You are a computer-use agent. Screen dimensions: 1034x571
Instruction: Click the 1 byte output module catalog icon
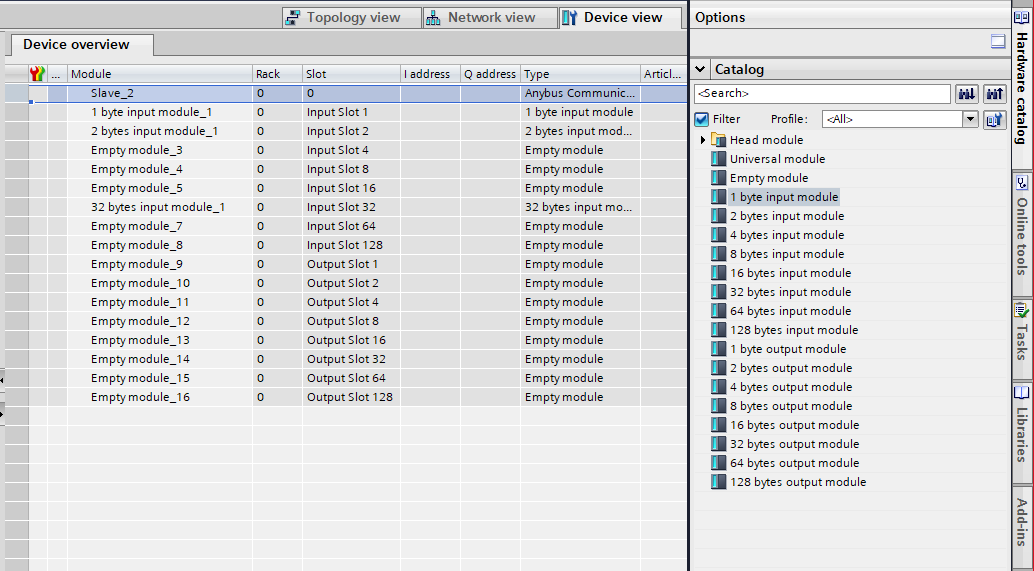coord(718,349)
